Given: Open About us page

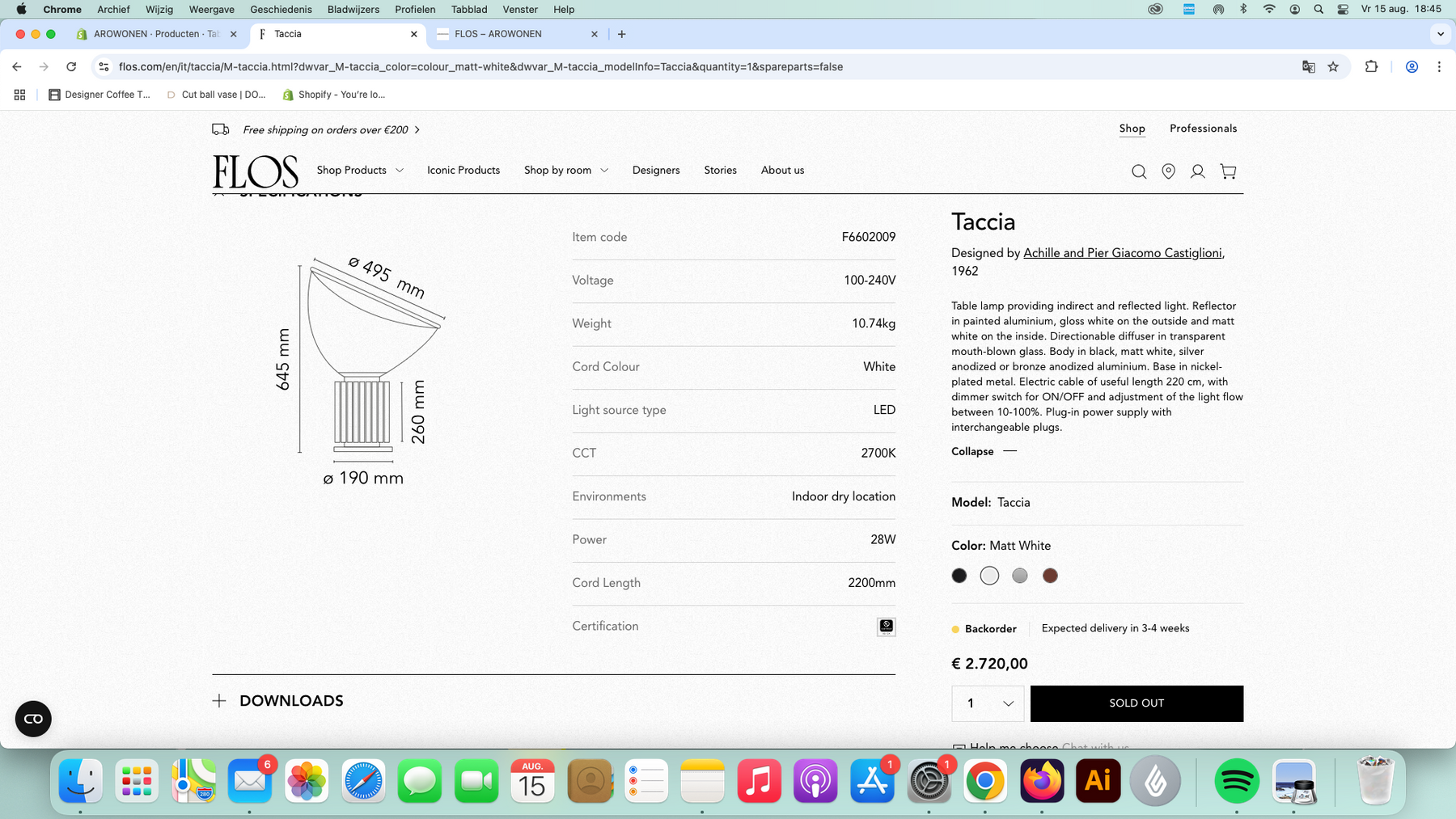Looking at the screenshot, I should tap(782, 171).
